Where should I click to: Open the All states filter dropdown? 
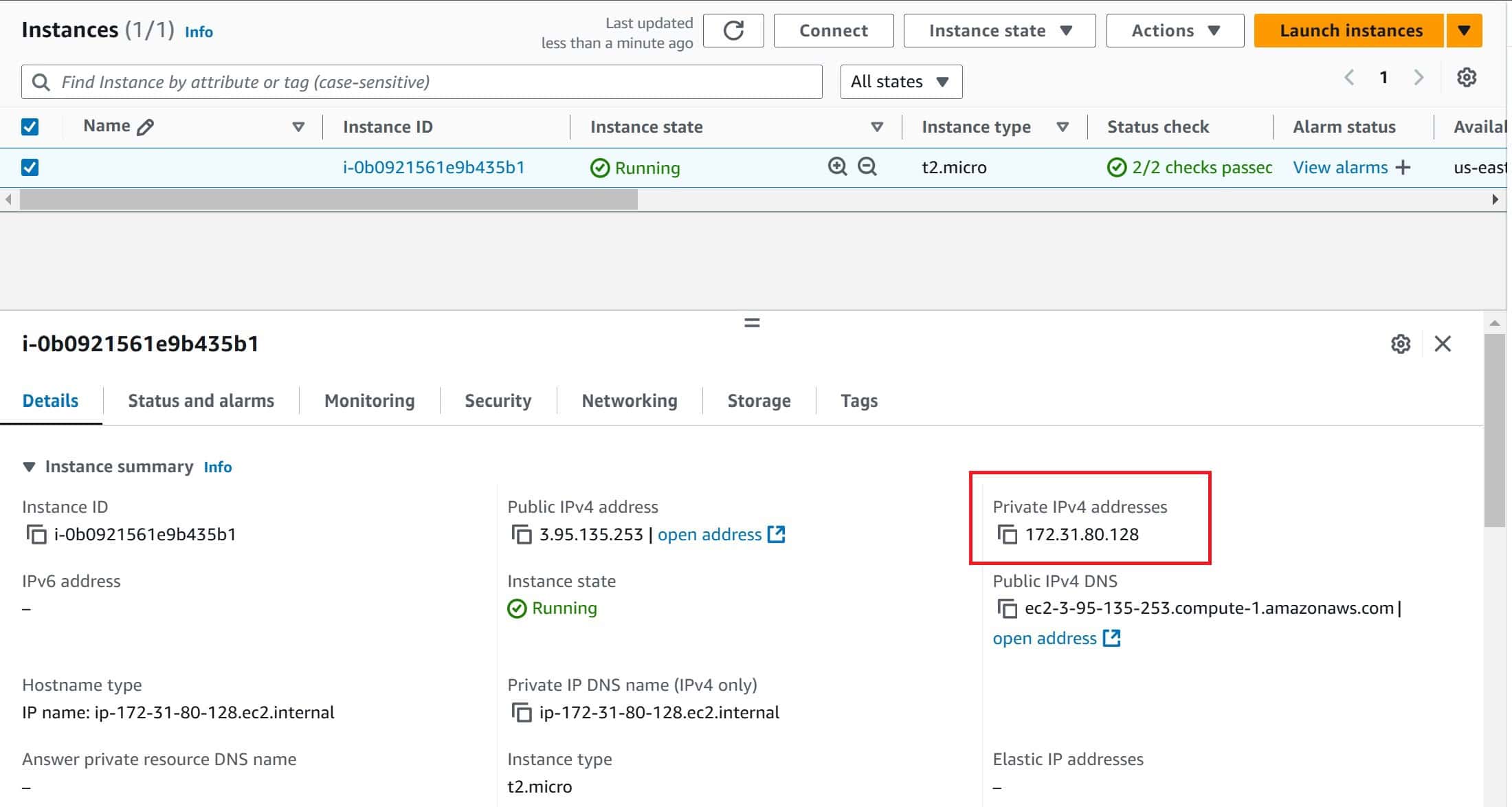tap(900, 81)
